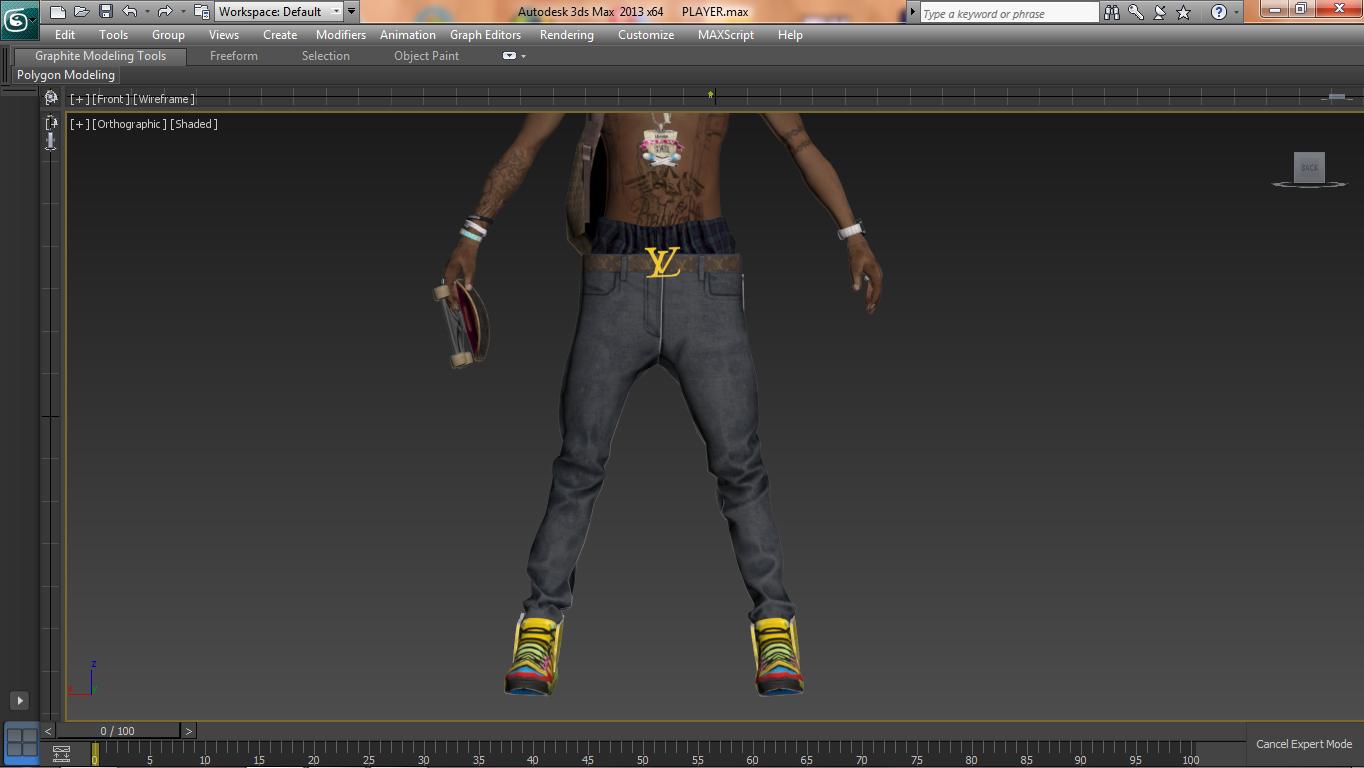This screenshot has height=768, width=1364.
Task: Open the Customize Quick Access Toolbar arrow
Action: tap(351, 12)
